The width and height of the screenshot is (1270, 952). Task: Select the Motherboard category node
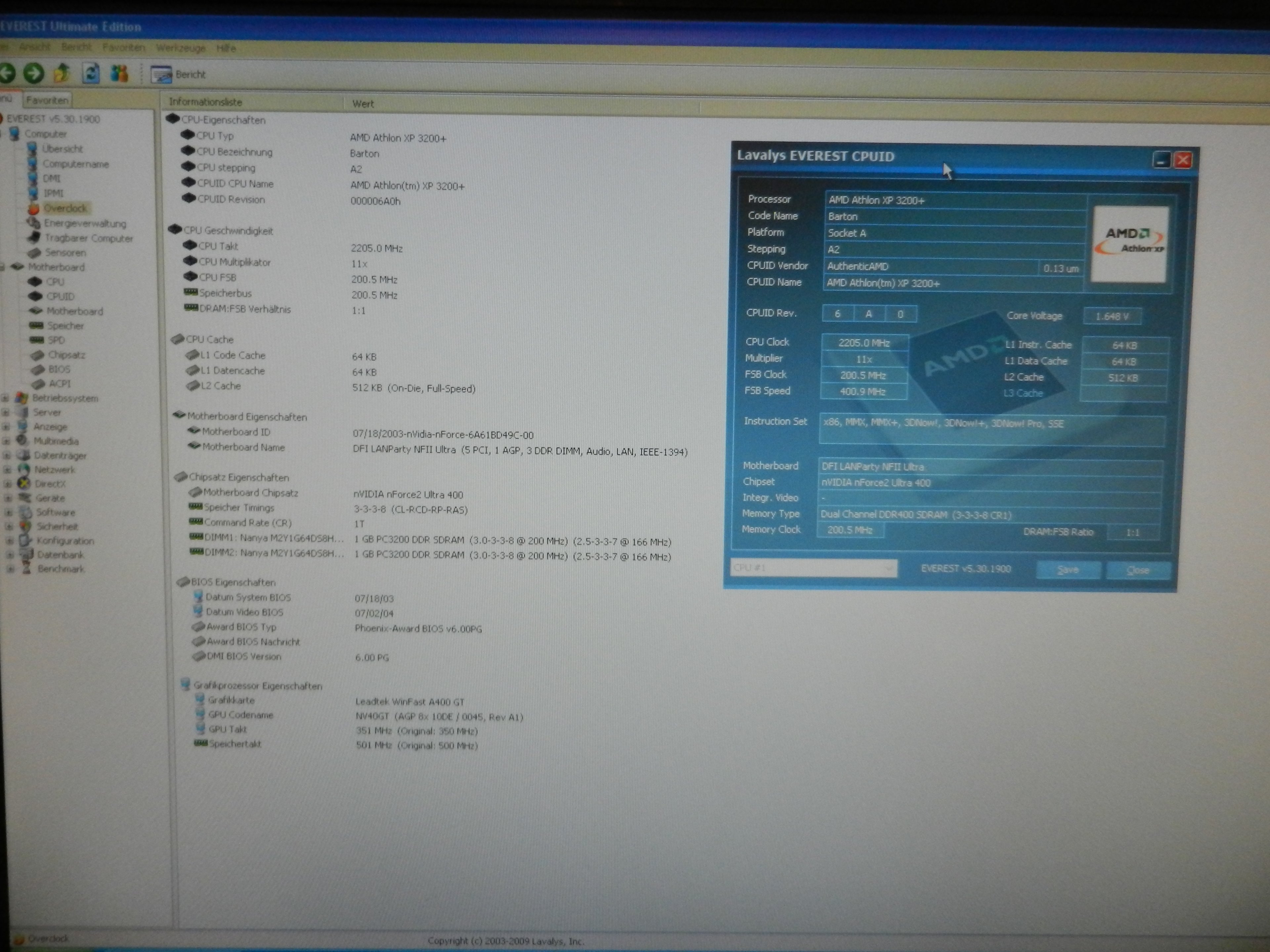coord(56,267)
